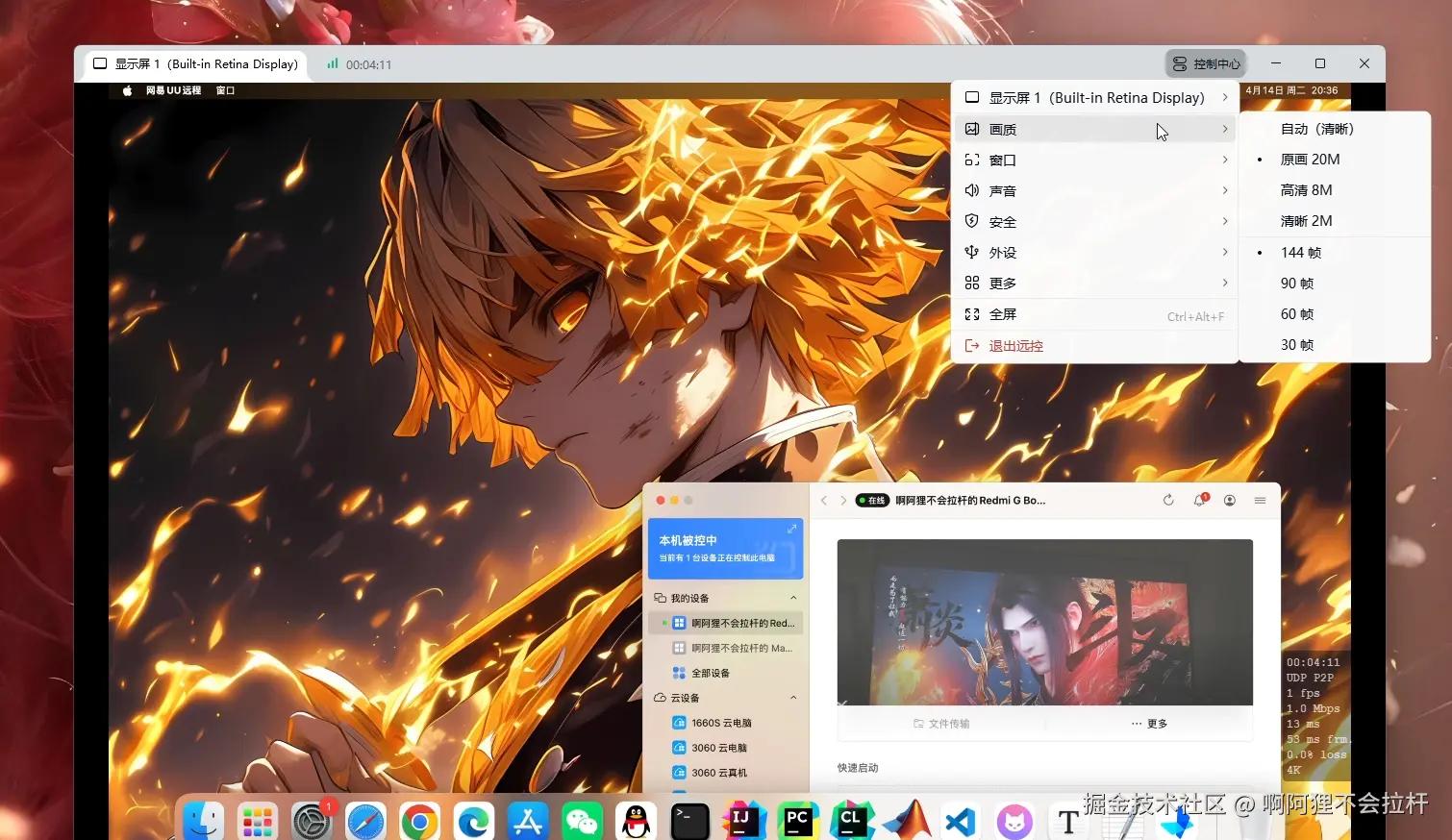Select 60 帧 frame rate

(1335, 314)
